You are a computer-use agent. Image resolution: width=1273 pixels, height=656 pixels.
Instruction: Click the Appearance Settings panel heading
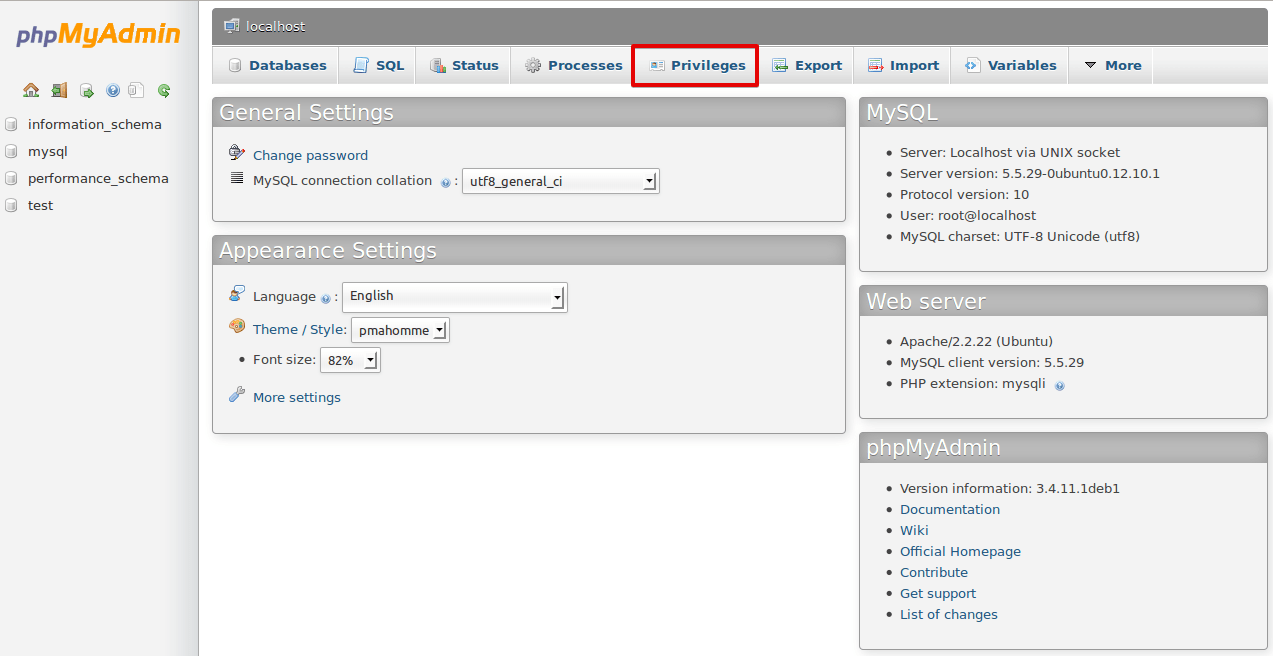tap(529, 250)
